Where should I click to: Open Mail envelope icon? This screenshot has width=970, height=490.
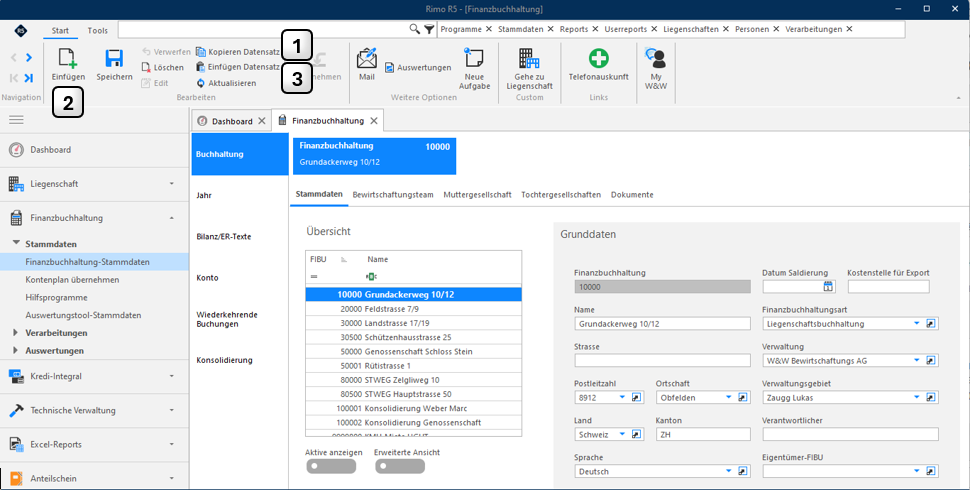tap(367, 58)
